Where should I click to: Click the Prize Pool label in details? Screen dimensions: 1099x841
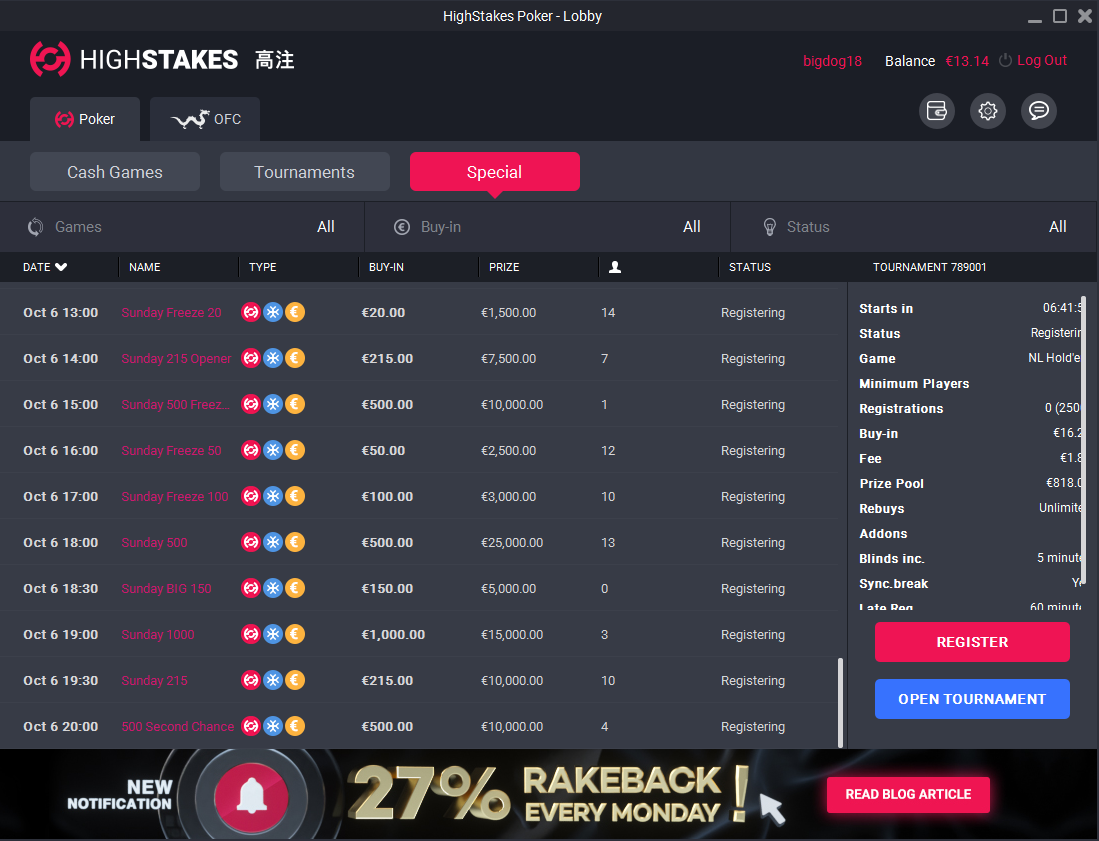(892, 484)
